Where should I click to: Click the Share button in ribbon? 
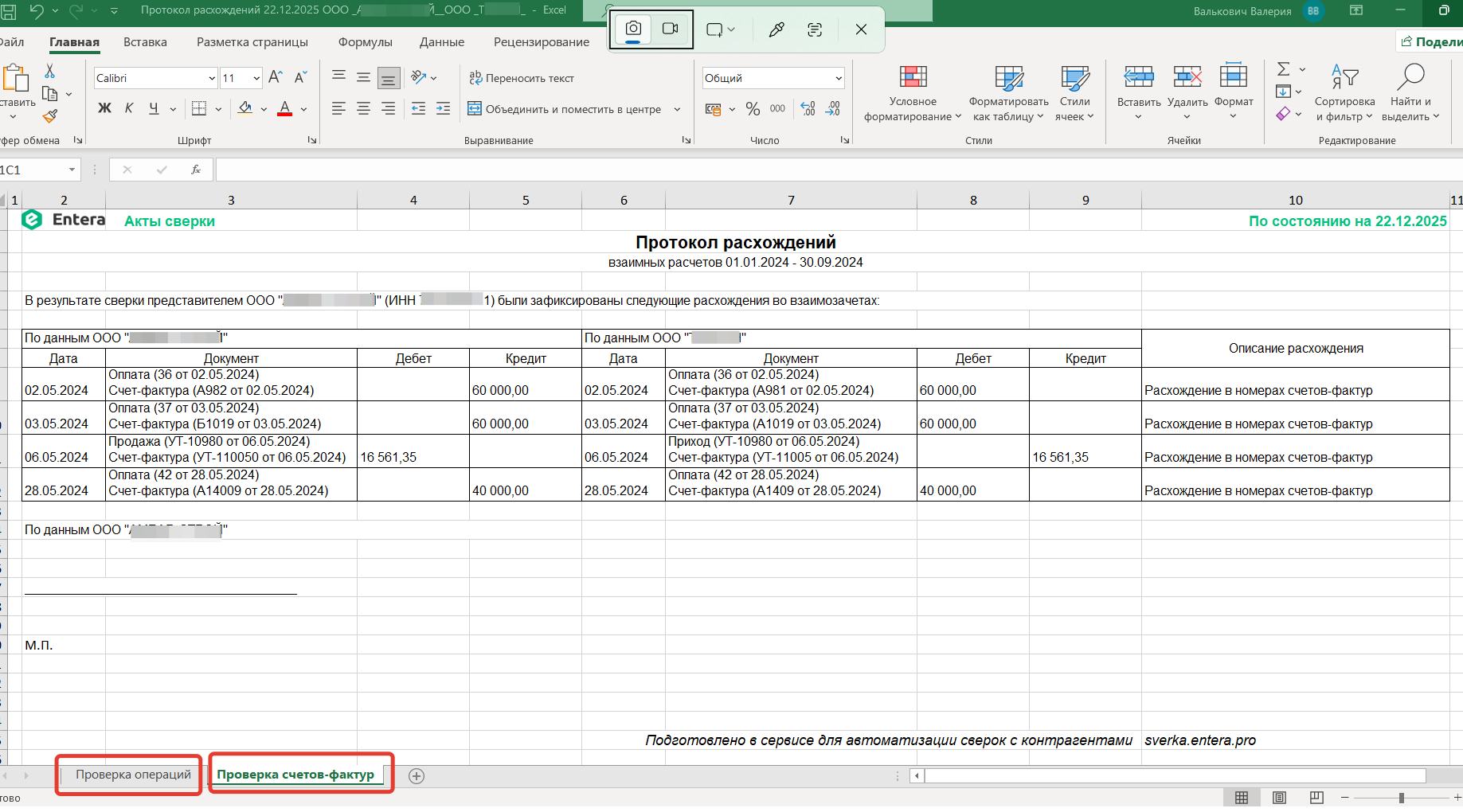[x=1431, y=41]
